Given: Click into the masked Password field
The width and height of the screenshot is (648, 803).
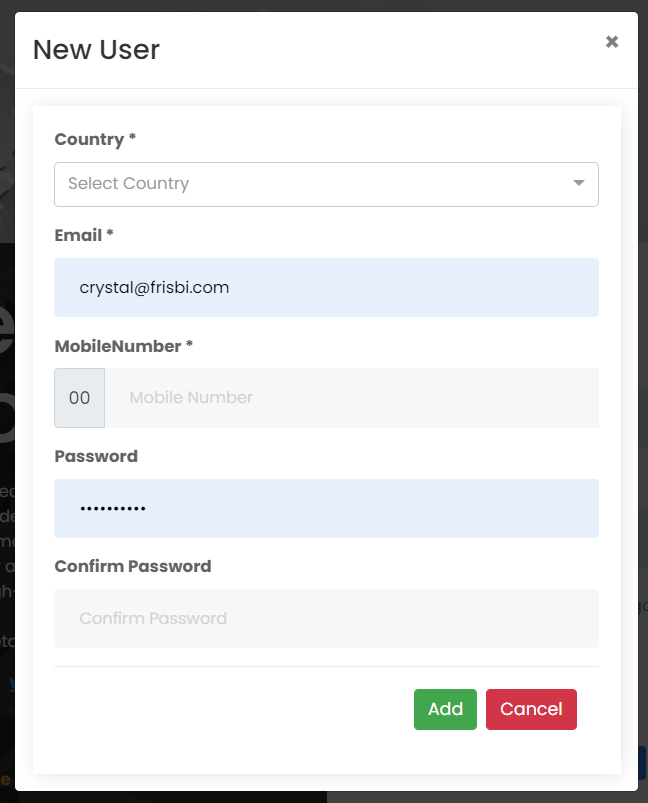Looking at the screenshot, I should coord(326,509).
